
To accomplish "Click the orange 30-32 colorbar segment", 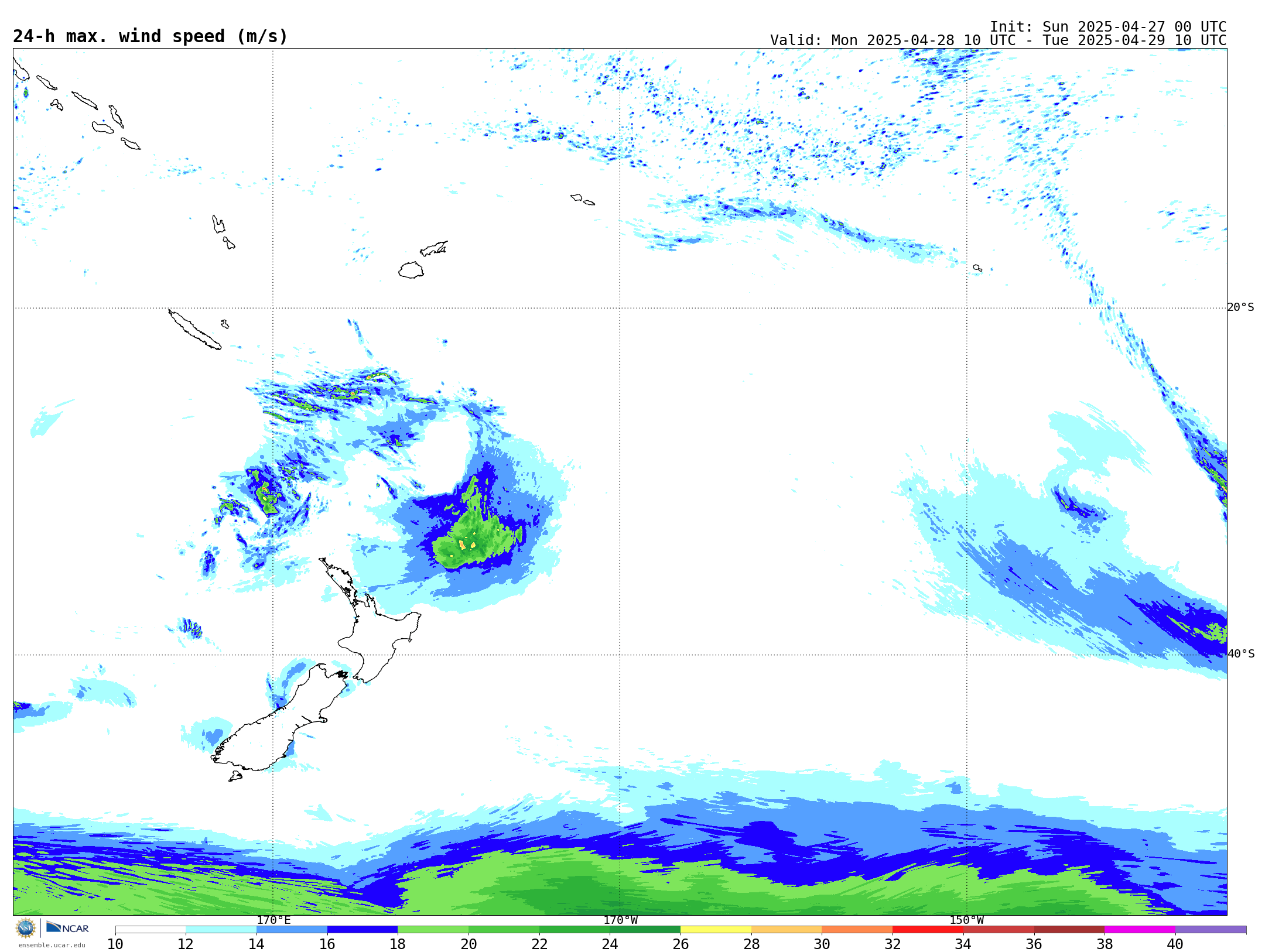I will click(x=857, y=929).
